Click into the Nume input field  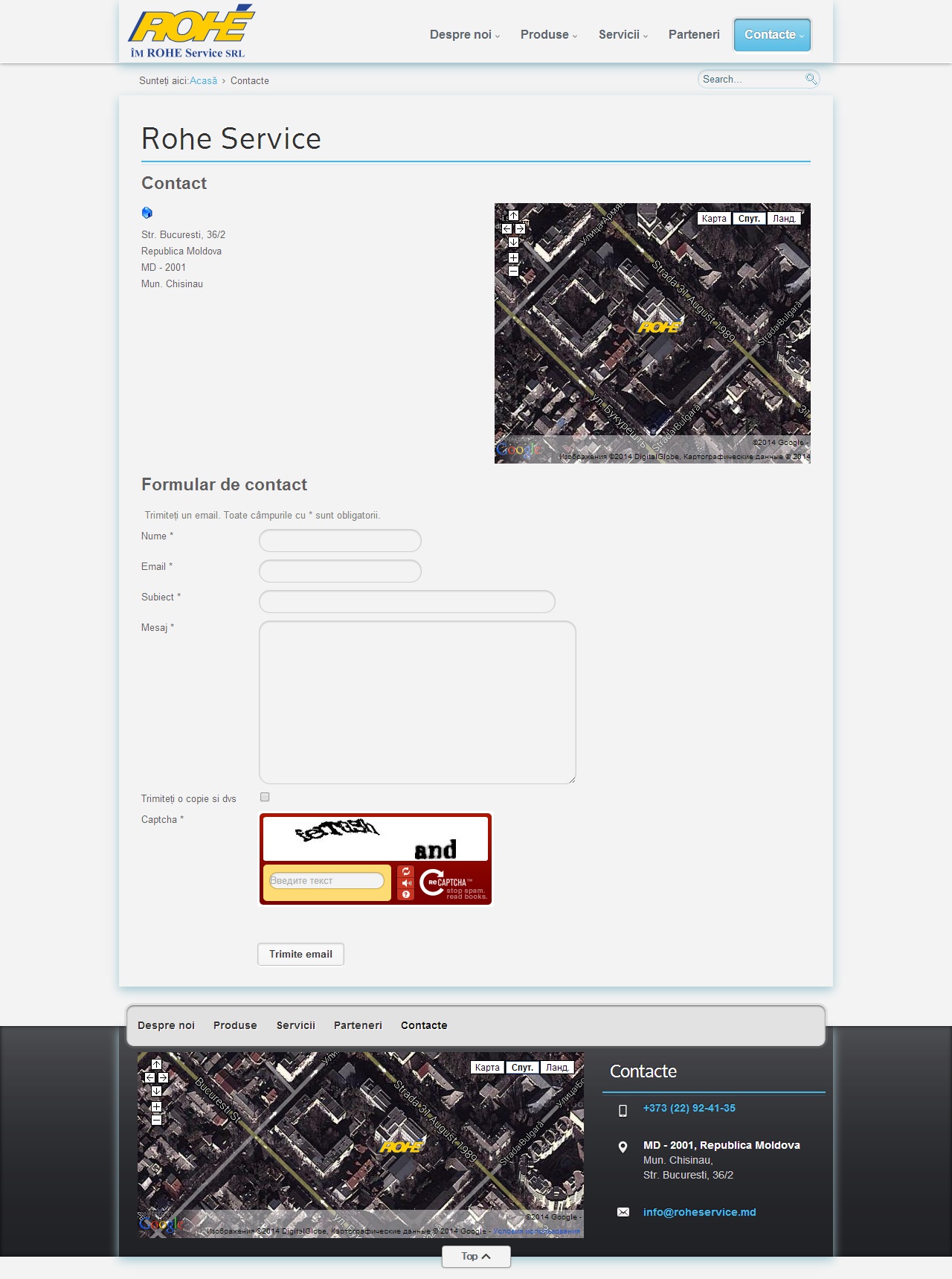(340, 541)
